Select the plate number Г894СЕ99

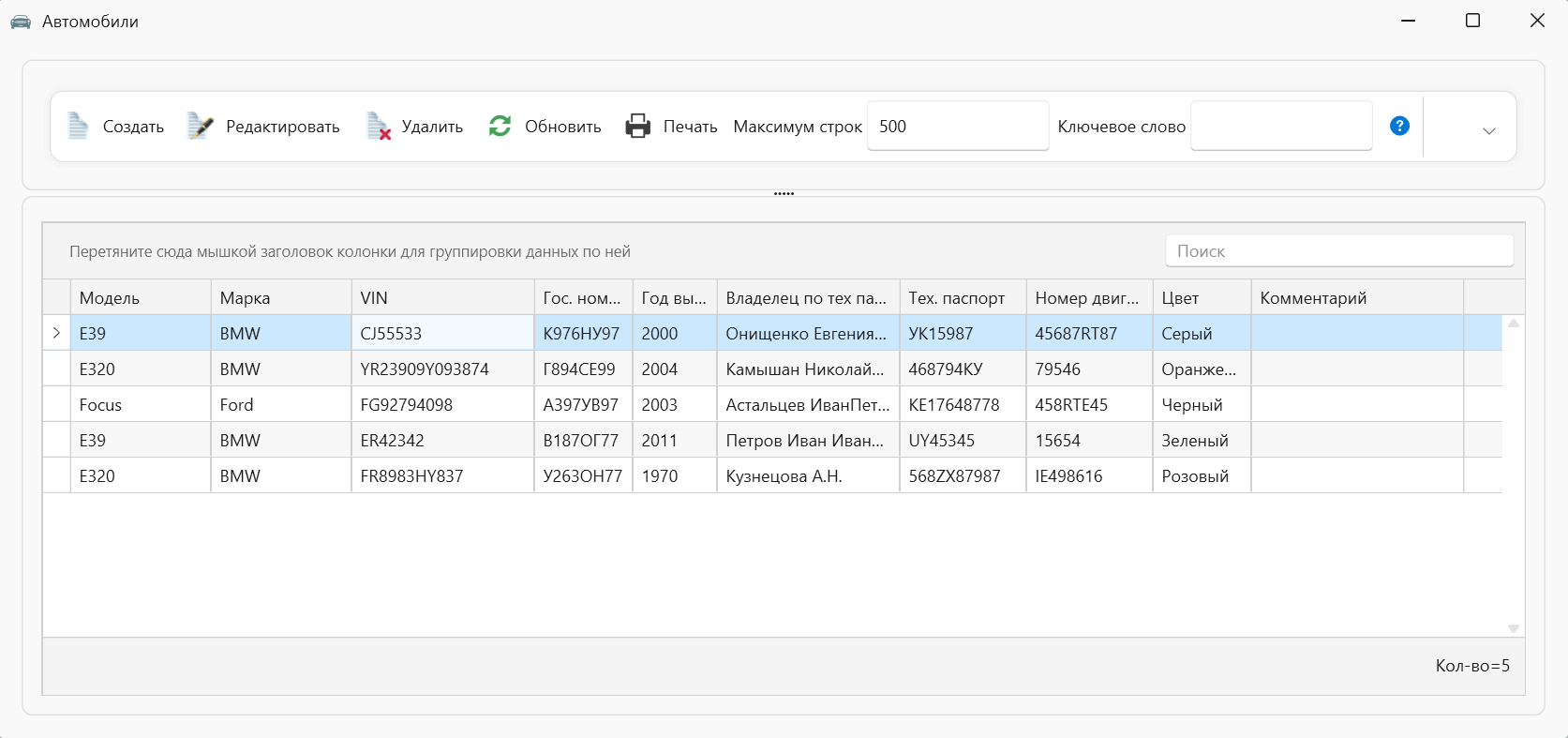click(584, 369)
